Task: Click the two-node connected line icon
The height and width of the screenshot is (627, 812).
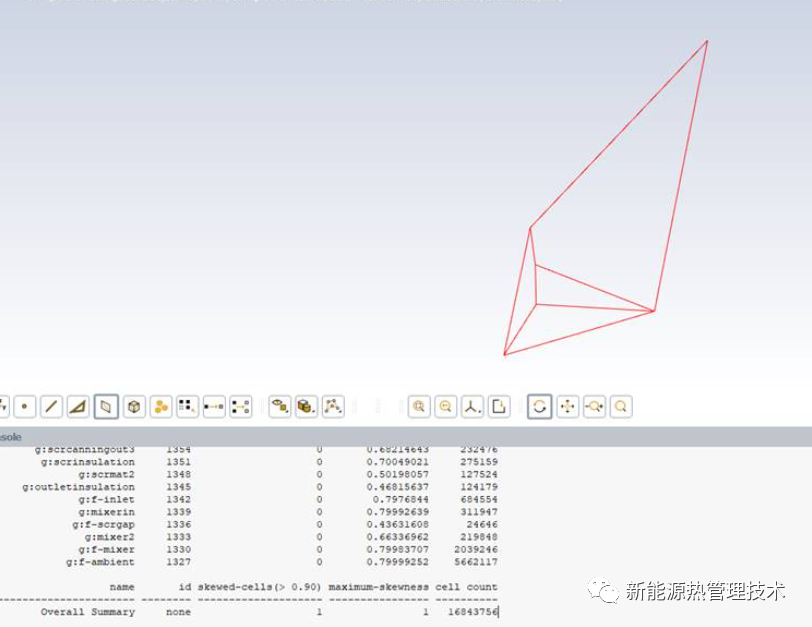Action: pos(214,407)
